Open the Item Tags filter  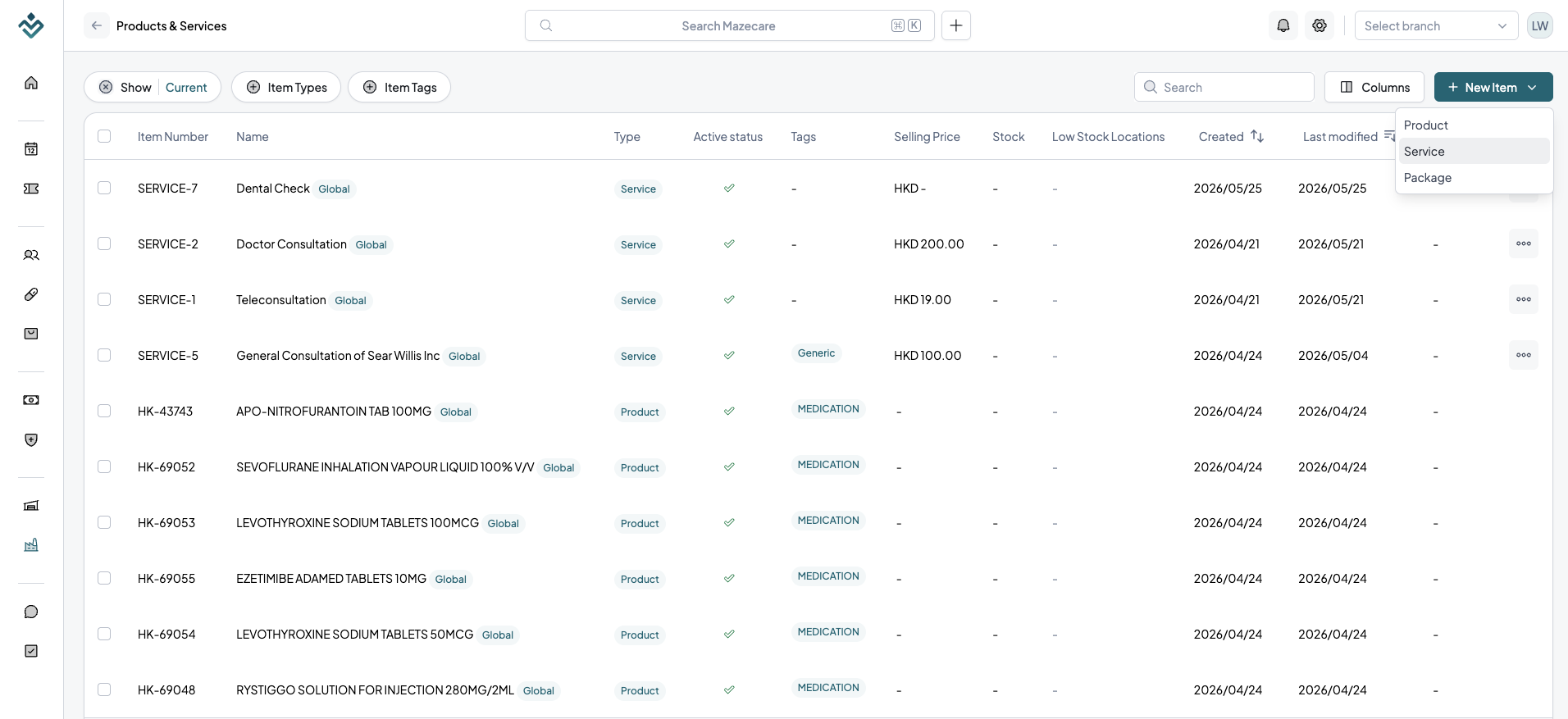pos(399,87)
